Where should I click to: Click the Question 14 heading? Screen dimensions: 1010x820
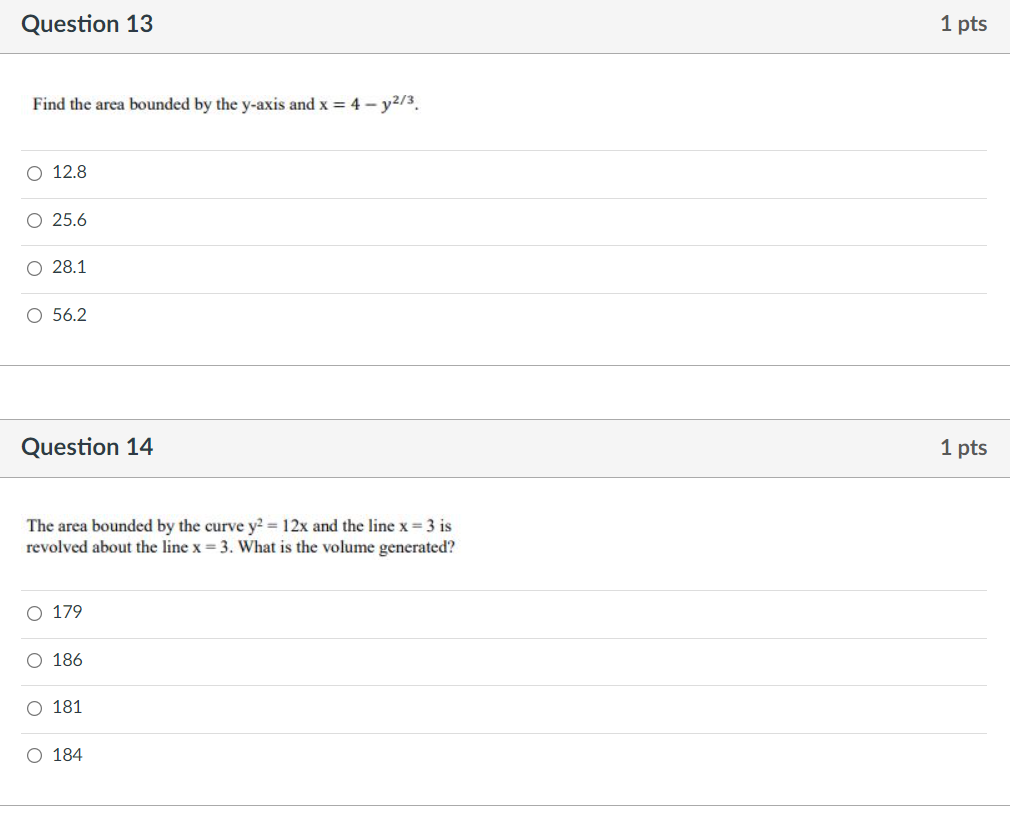[87, 447]
